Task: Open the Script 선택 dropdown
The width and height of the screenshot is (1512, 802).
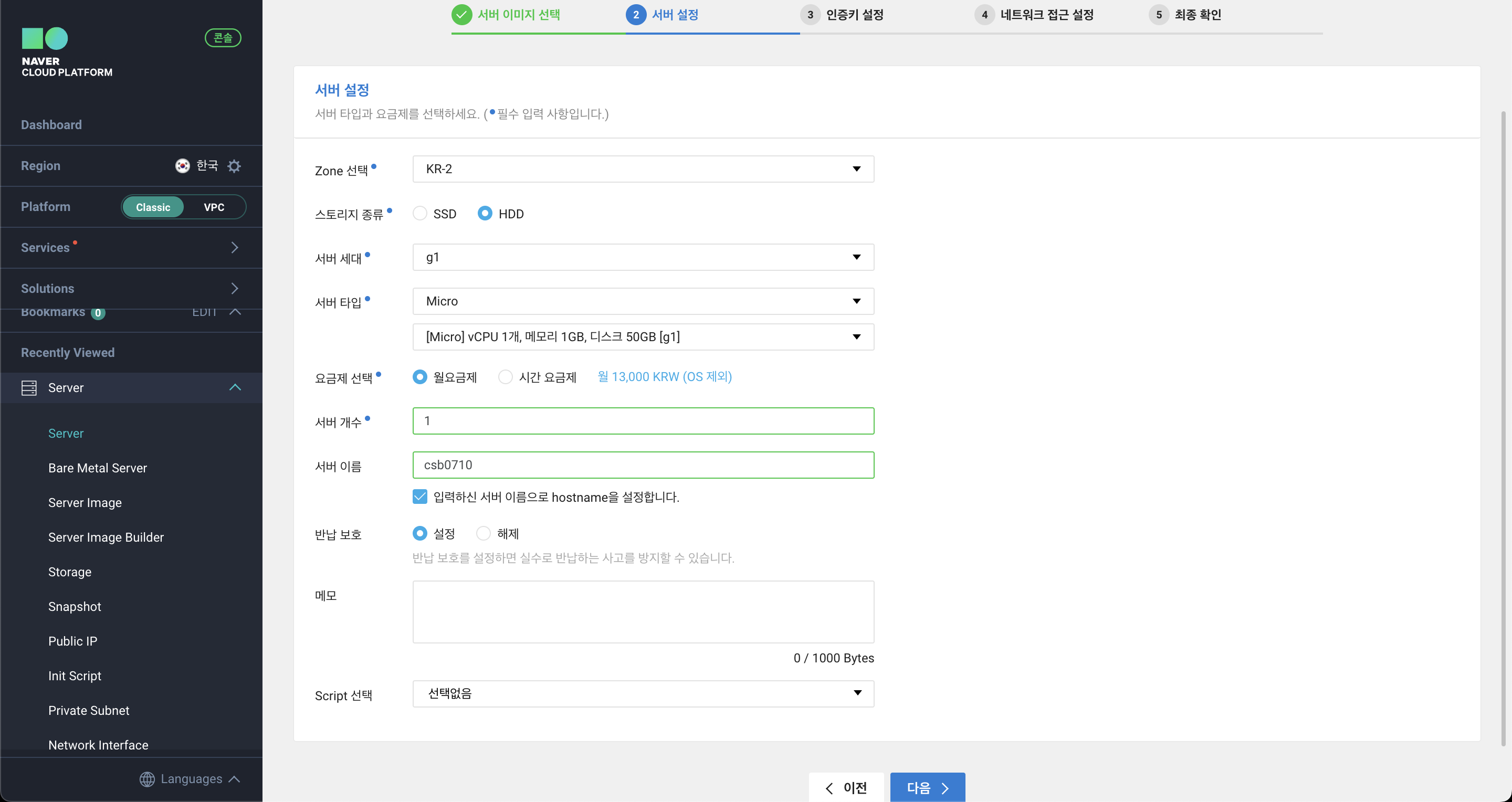Action: click(643, 693)
